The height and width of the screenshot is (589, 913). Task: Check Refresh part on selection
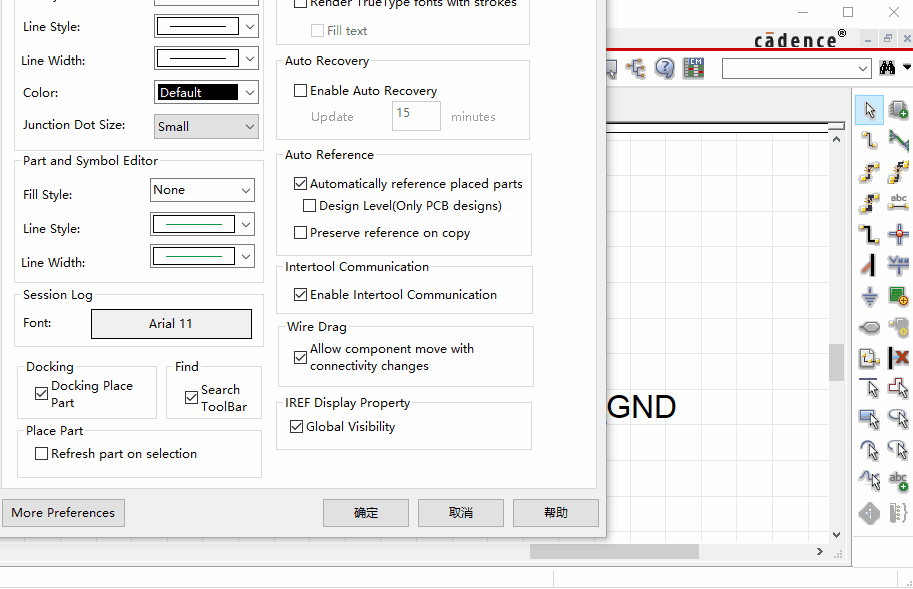click(42, 454)
